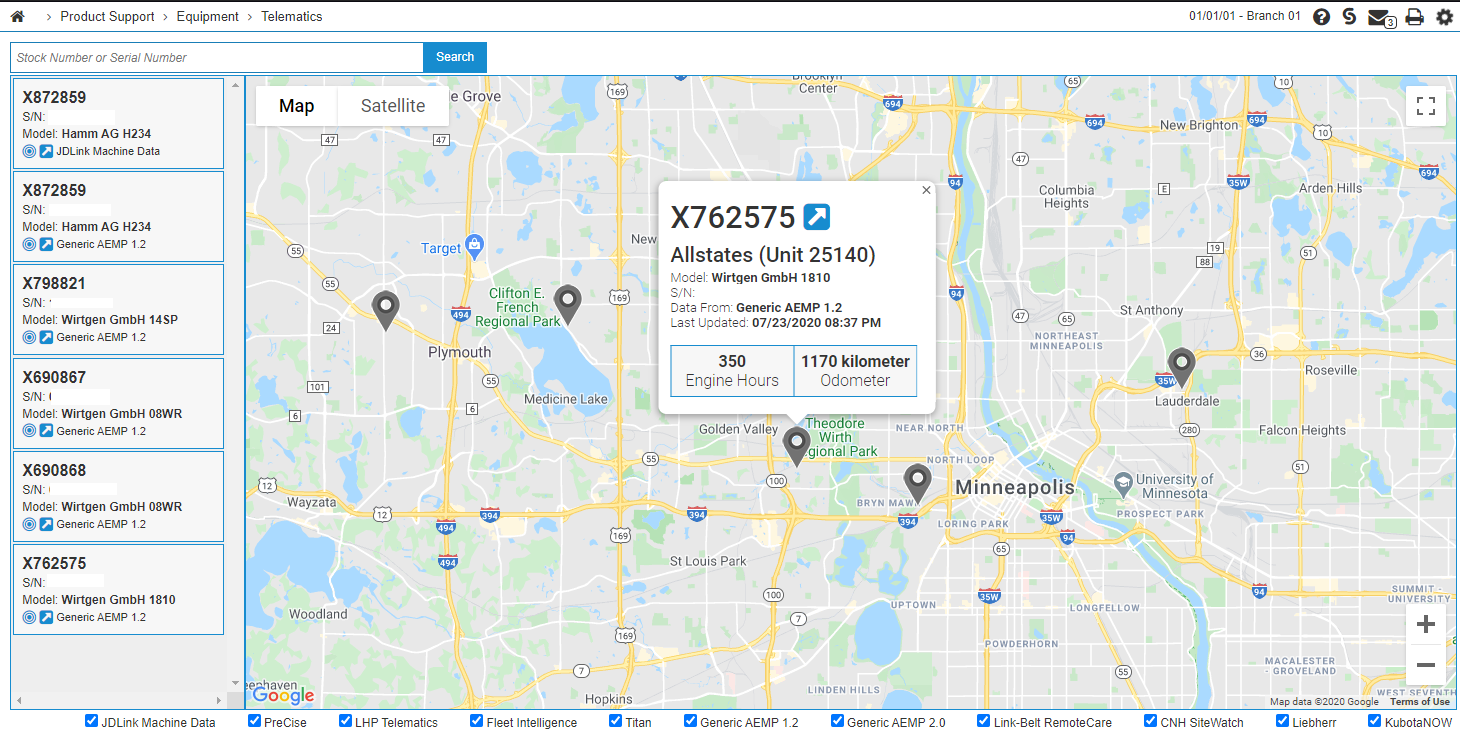The image size is (1460, 754).
Task: Select stock number X798821 heading
Action: [54, 284]
